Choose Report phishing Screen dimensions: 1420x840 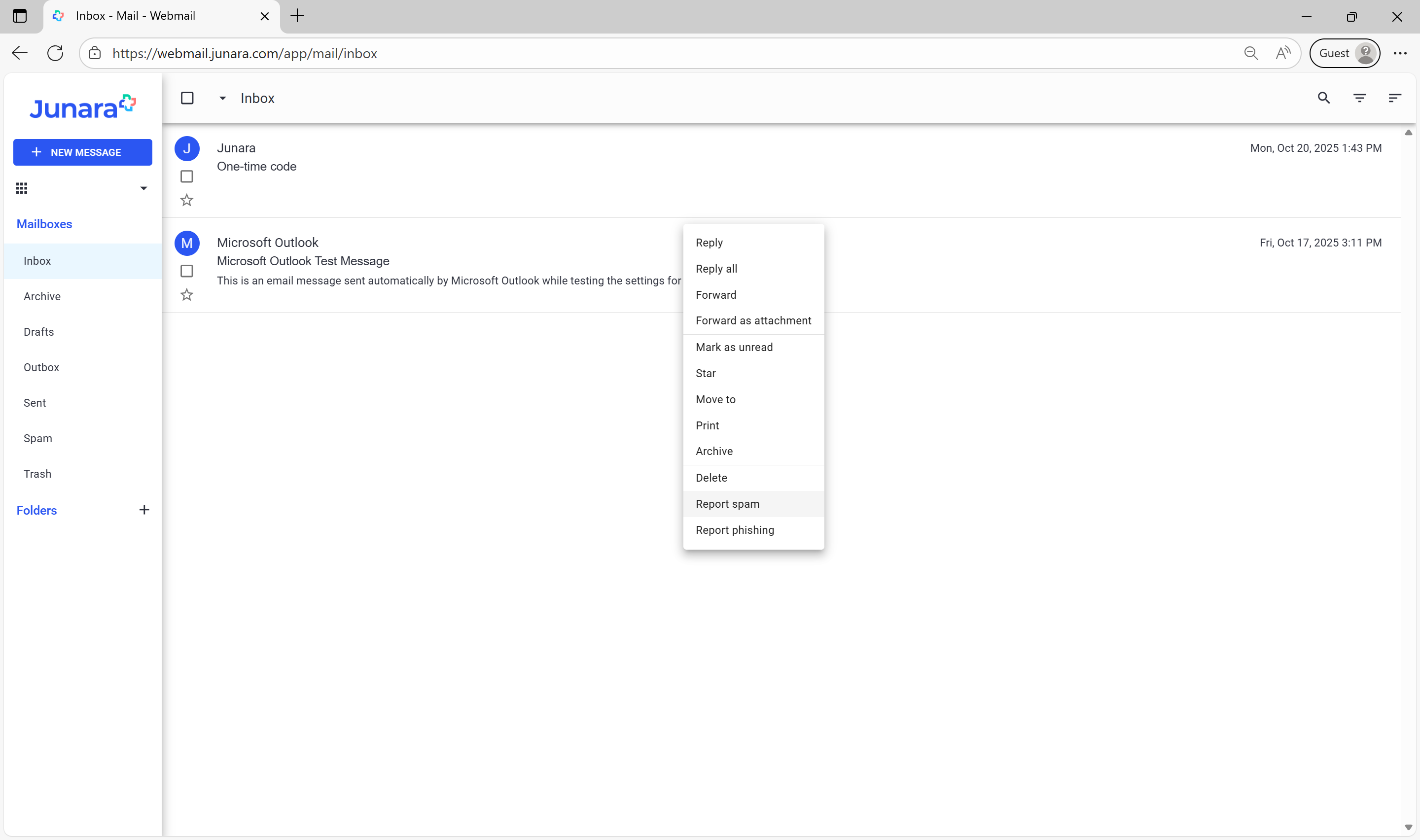pyautogui.click(x=753, y=530)
